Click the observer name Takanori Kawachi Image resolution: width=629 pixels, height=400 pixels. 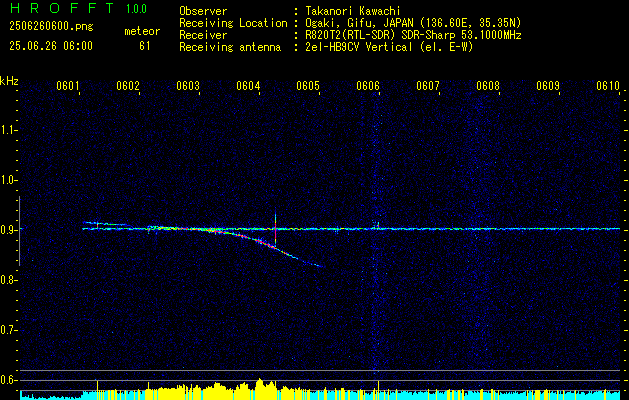[353, 11]
